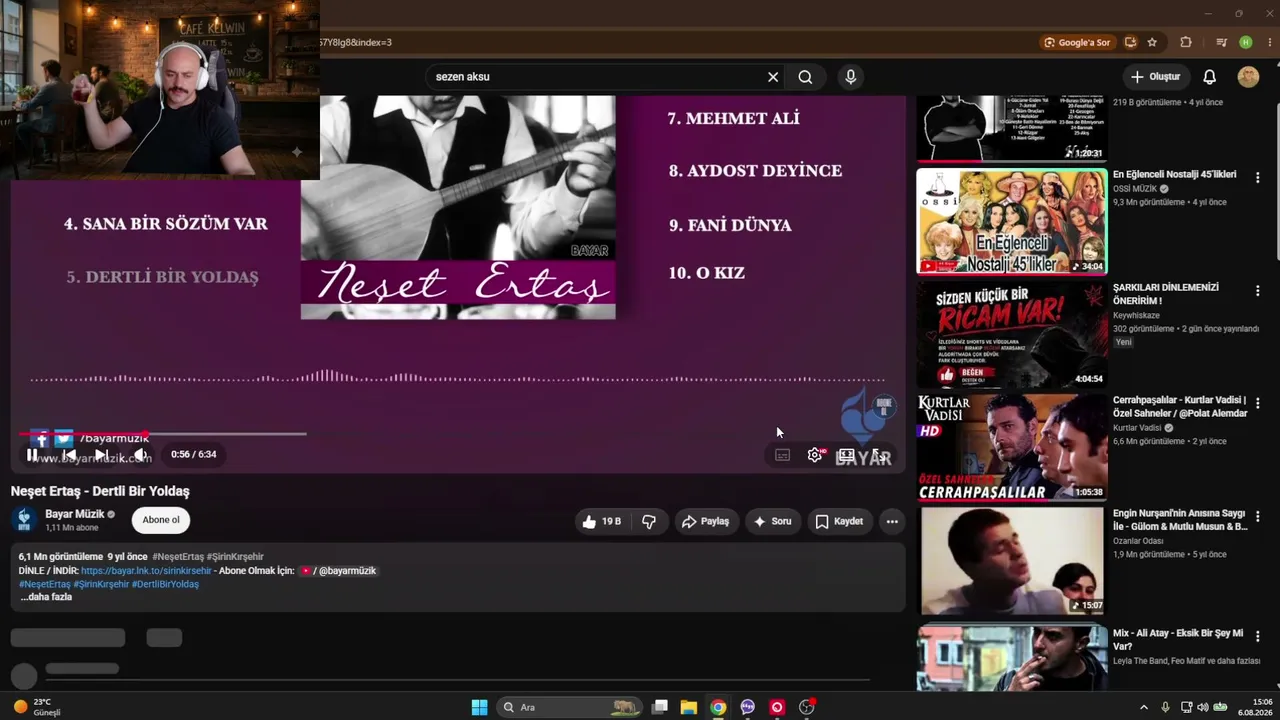Open the Oluştur create menu
Image resolution: width=1280 pixels, height=720 pixels.
(1155, 77)
